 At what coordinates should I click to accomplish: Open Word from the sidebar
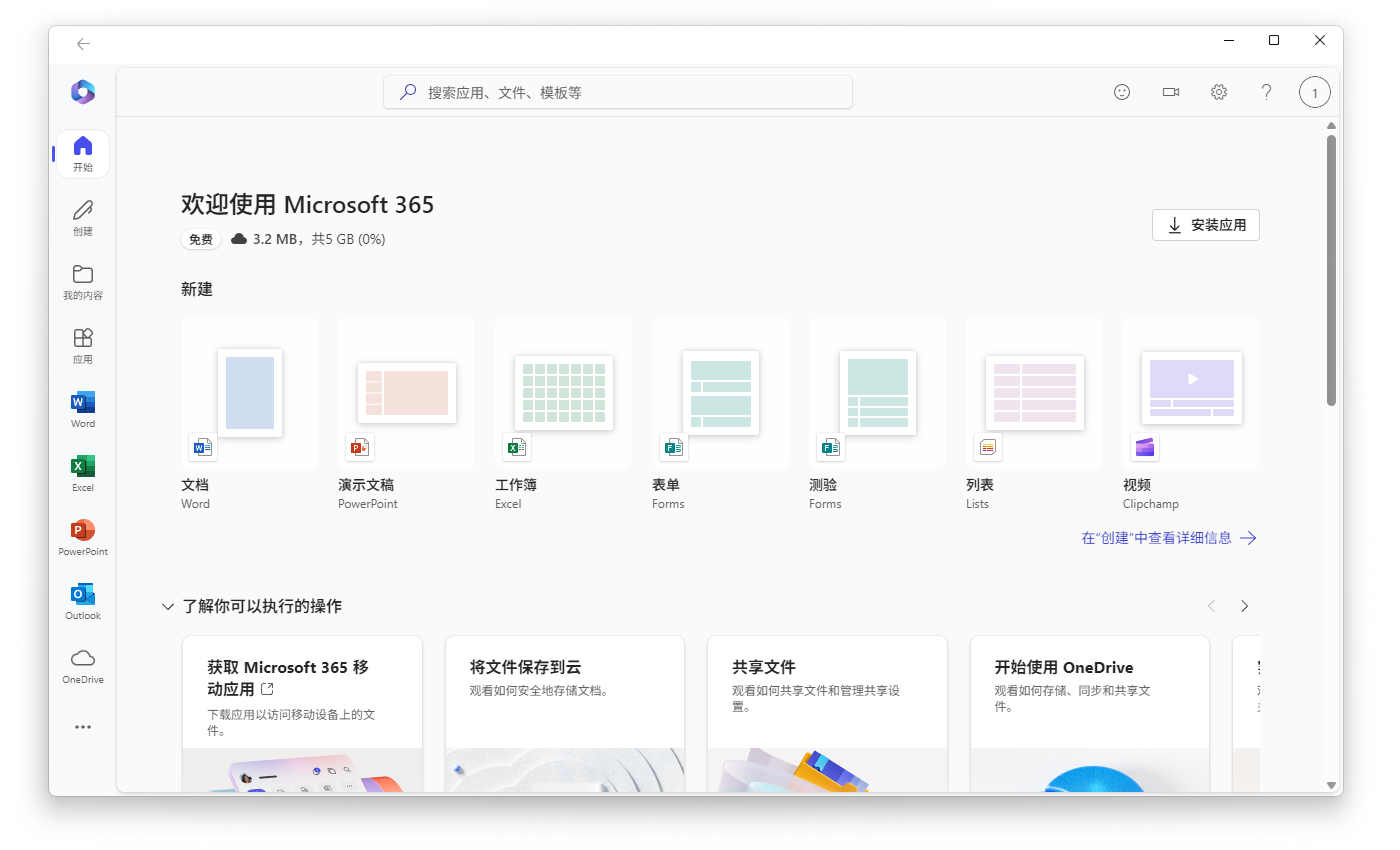click(x=82, y=408)
